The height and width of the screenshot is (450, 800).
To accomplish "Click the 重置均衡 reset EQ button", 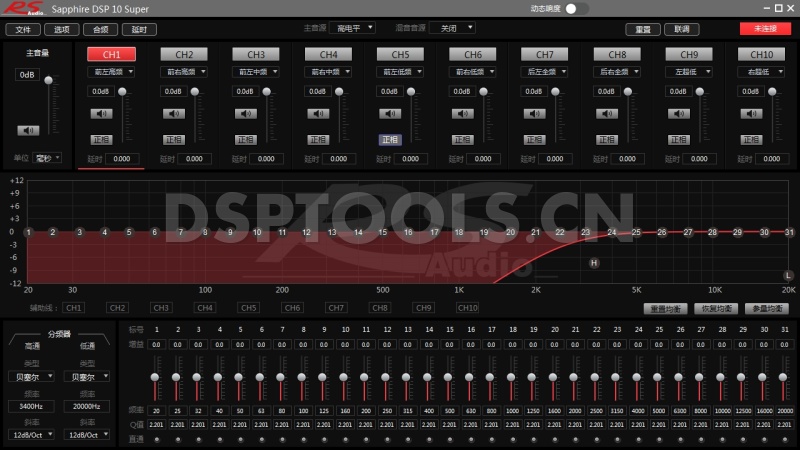I will (x=665, y=309).
